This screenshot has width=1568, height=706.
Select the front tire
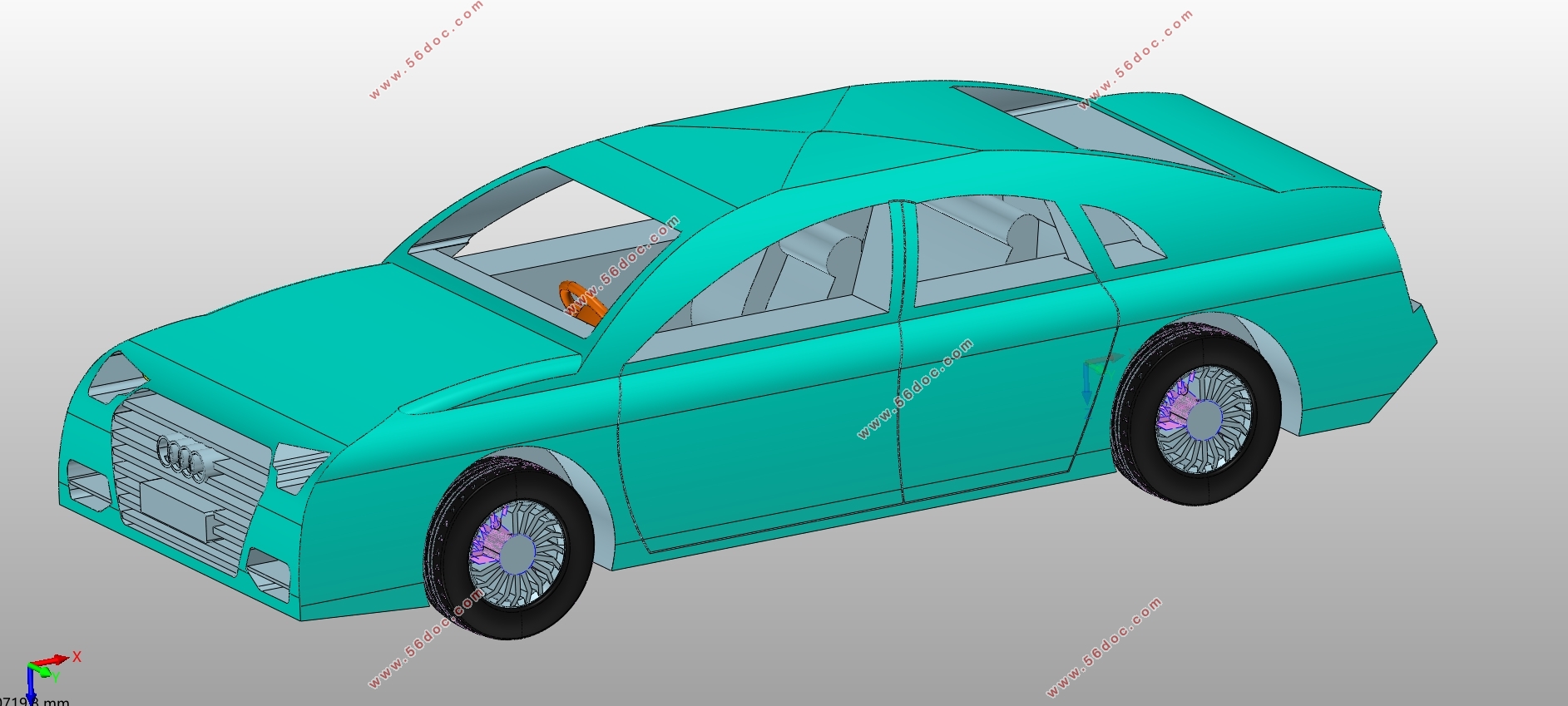tap(509, 547)
